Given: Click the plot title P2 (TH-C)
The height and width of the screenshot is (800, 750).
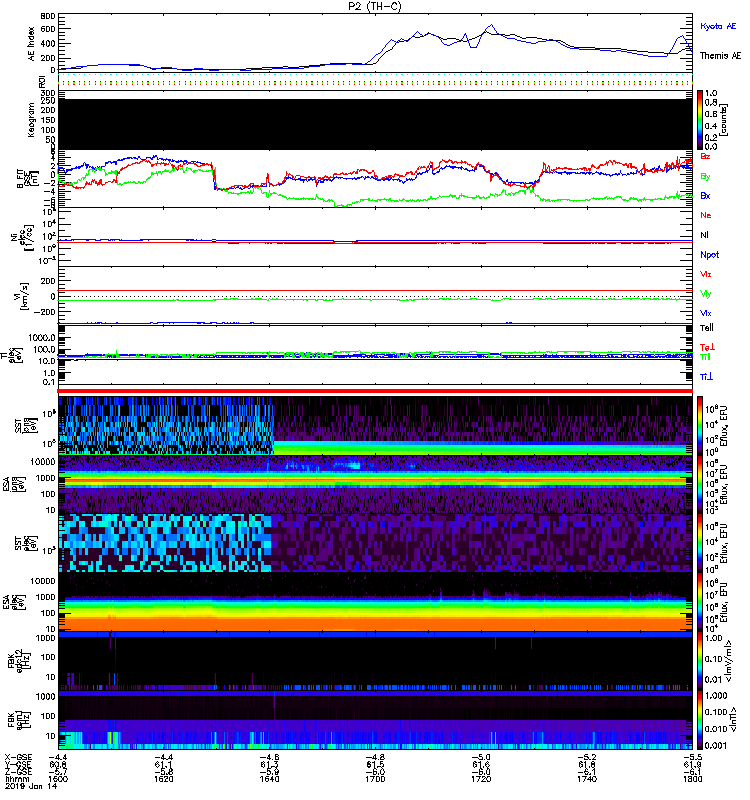Looking at the screenshot, I should [x=375, y=6].
